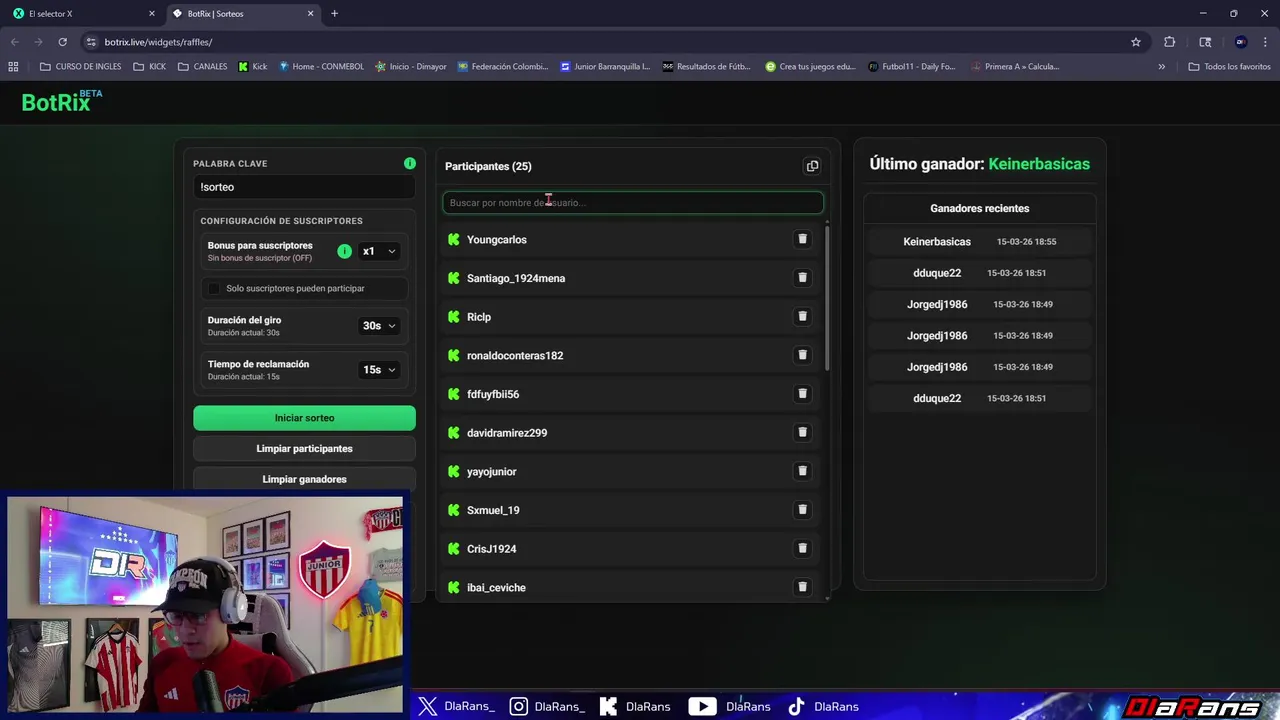Bookmark this page with star icon
The height and width of the screenshot is (720, 1280).
1136,42
